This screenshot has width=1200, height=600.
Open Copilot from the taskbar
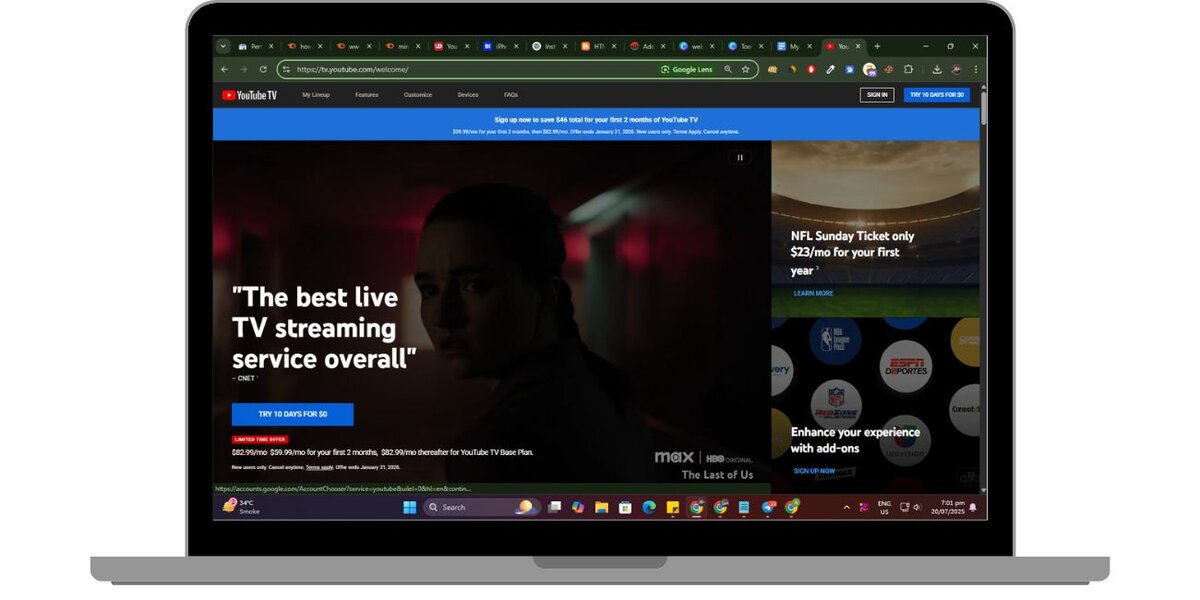pos(578,507)
